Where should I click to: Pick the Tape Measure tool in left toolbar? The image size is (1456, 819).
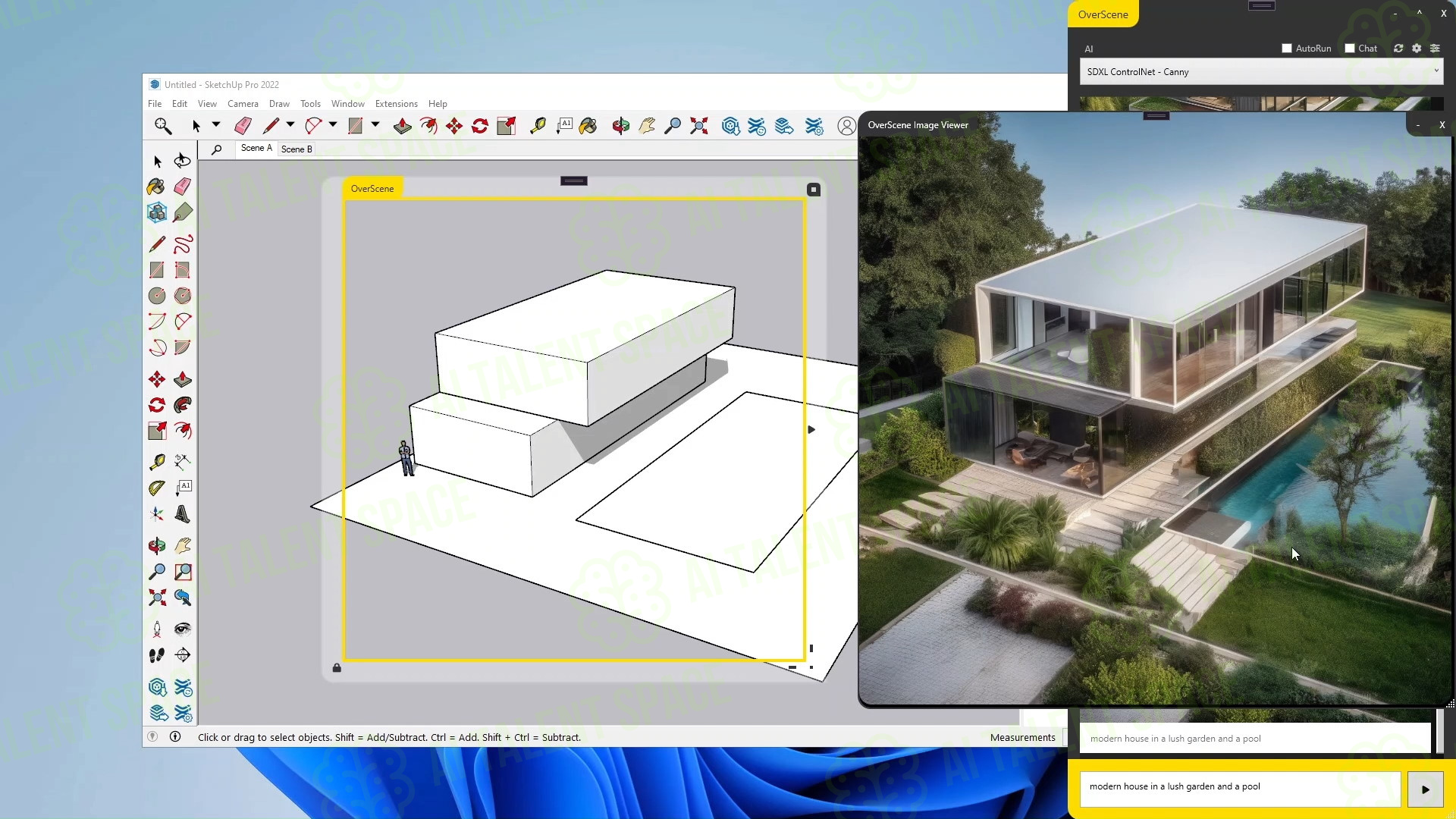coord(157,462)
